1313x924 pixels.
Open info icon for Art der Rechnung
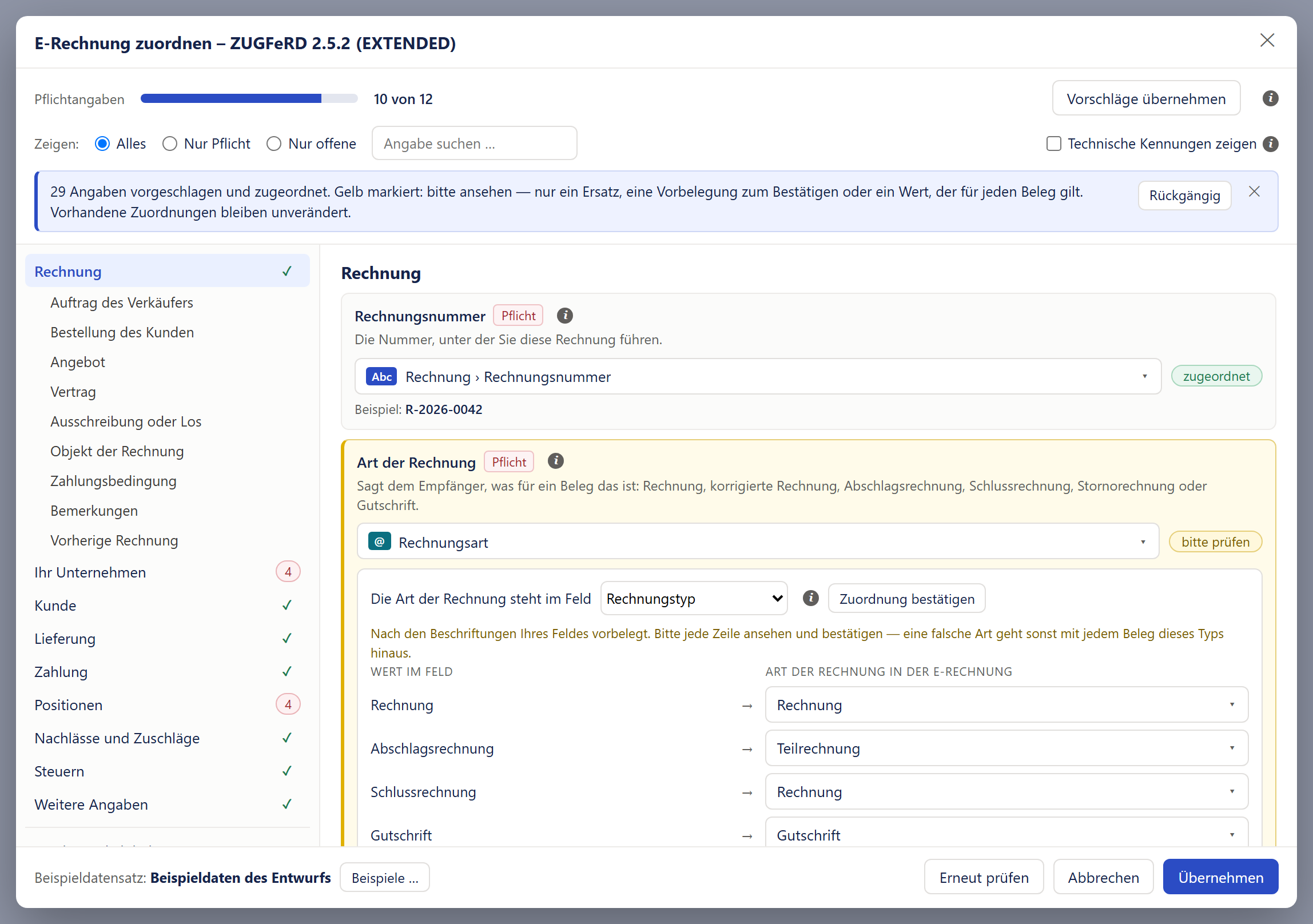[x=555, y=461]
